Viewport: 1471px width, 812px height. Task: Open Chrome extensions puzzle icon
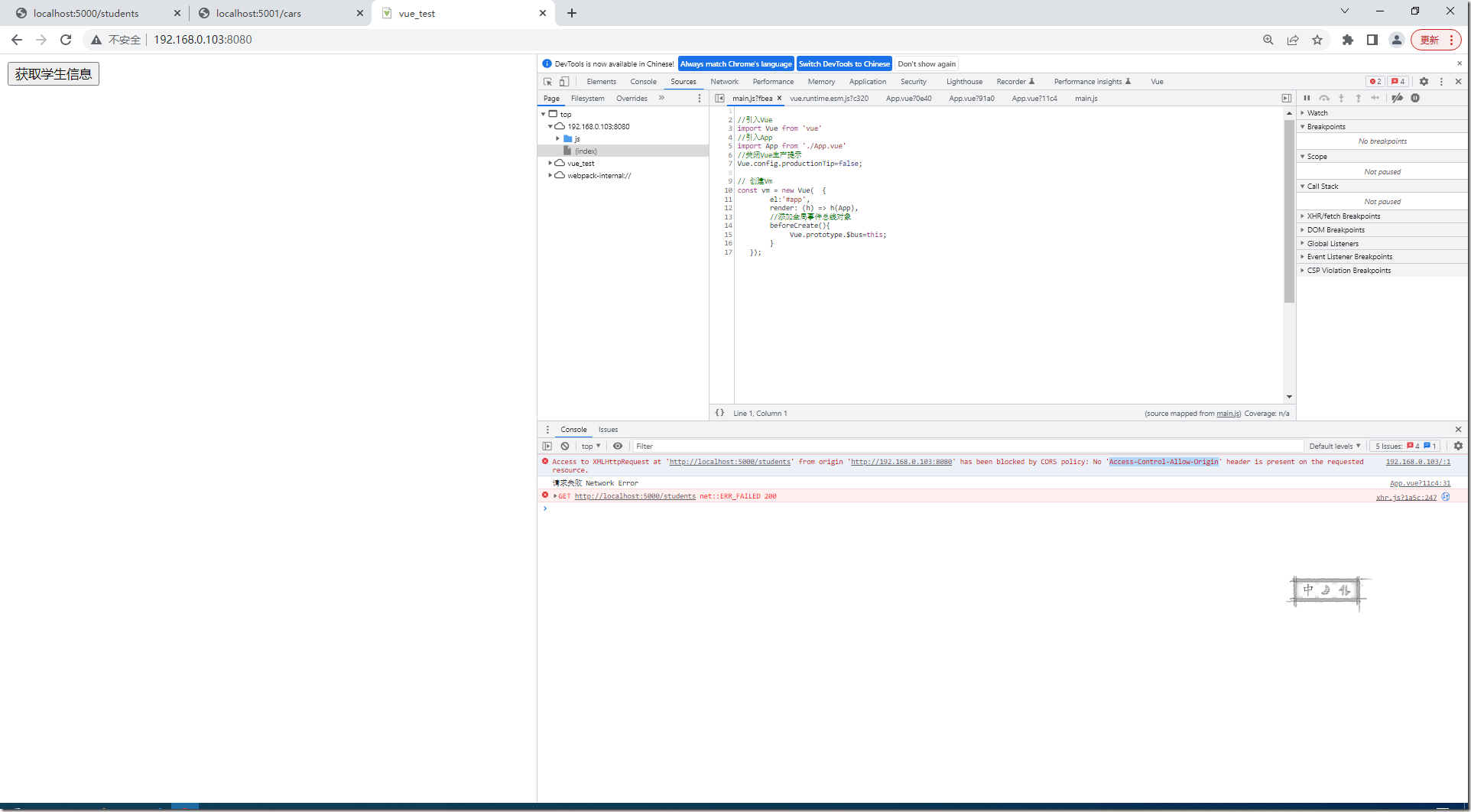click(x=1348, y=40)
